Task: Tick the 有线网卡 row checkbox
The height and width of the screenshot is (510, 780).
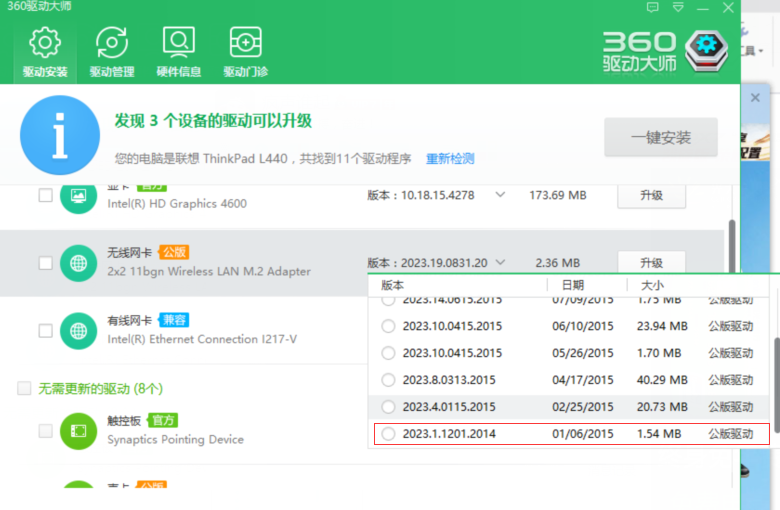Action: 45,331
